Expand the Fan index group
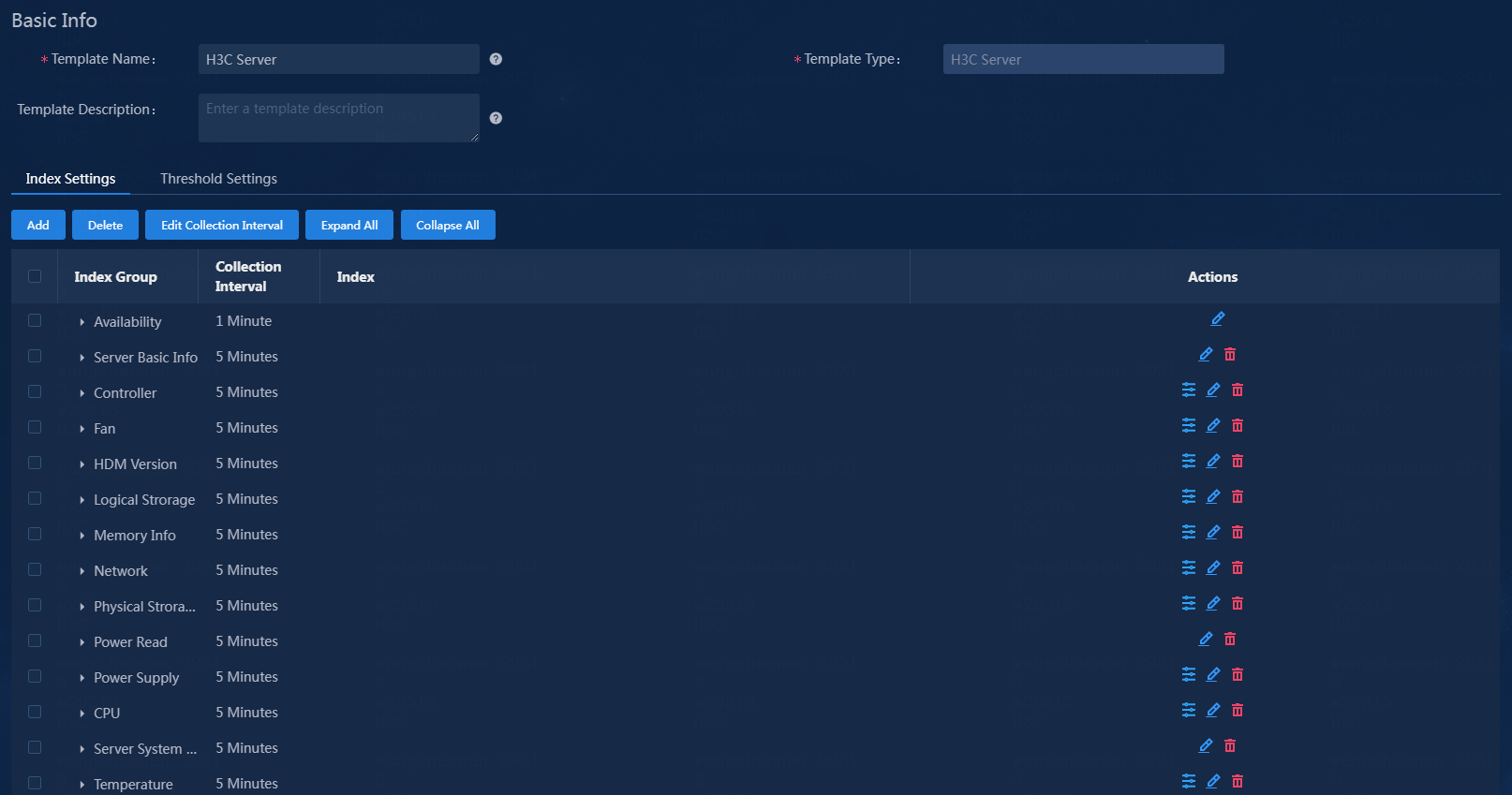Screen dimensions: 1512x795 pyautogui.click(x=82, y=429)
